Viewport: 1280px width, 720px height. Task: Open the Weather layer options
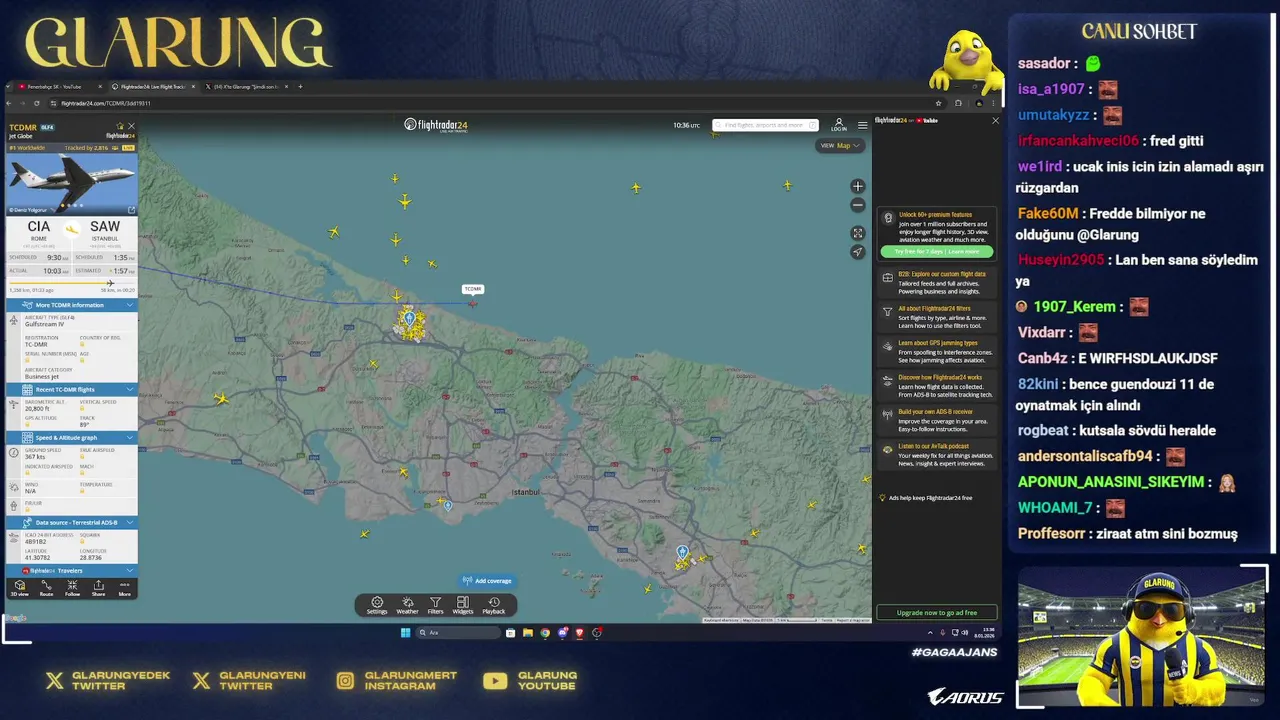point(407,605)
